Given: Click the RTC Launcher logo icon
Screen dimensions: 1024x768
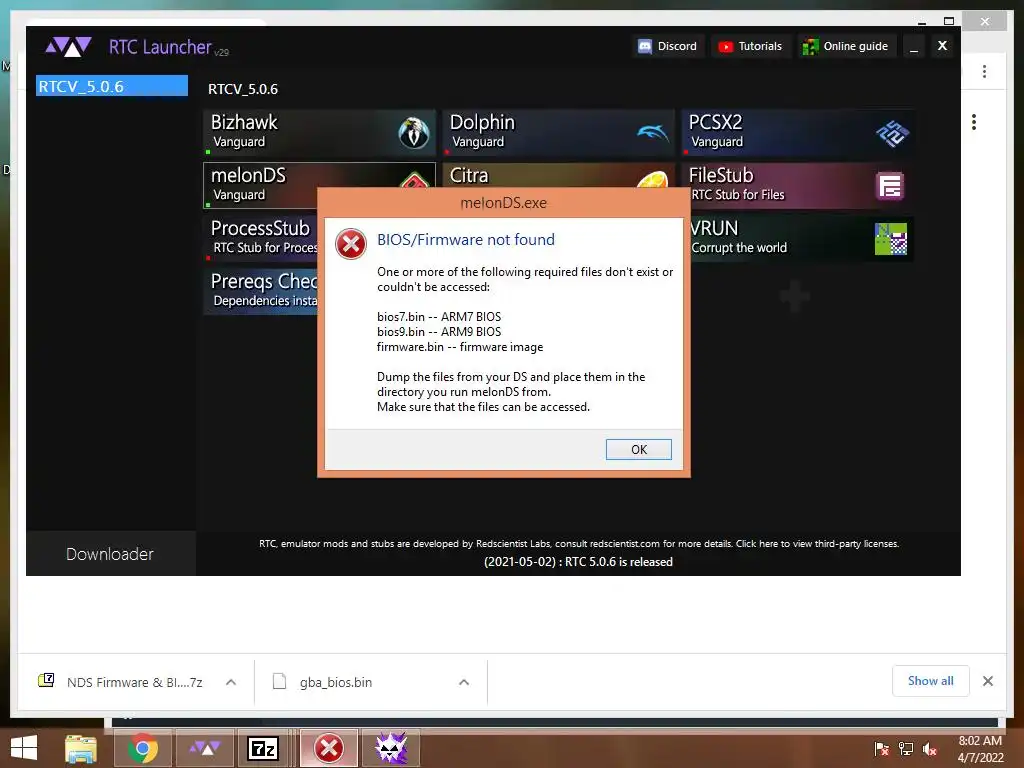Looking at the screenshot, I should 68,47.
